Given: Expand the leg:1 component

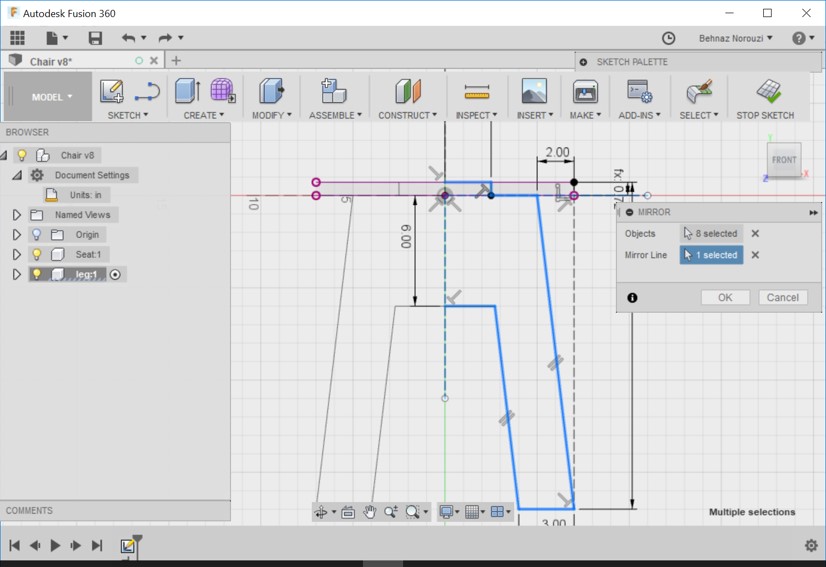Looking at the screenshot, I should click(x=16, y=275).
